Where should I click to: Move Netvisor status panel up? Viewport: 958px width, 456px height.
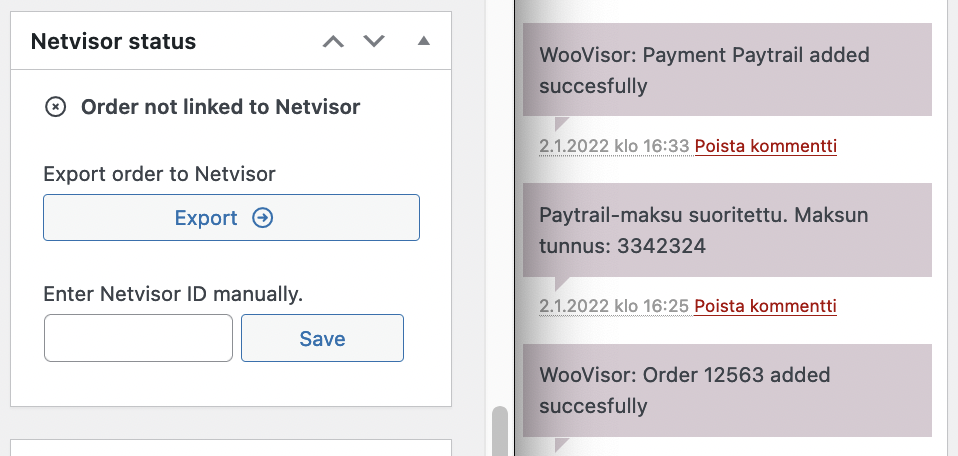point(333,42)
